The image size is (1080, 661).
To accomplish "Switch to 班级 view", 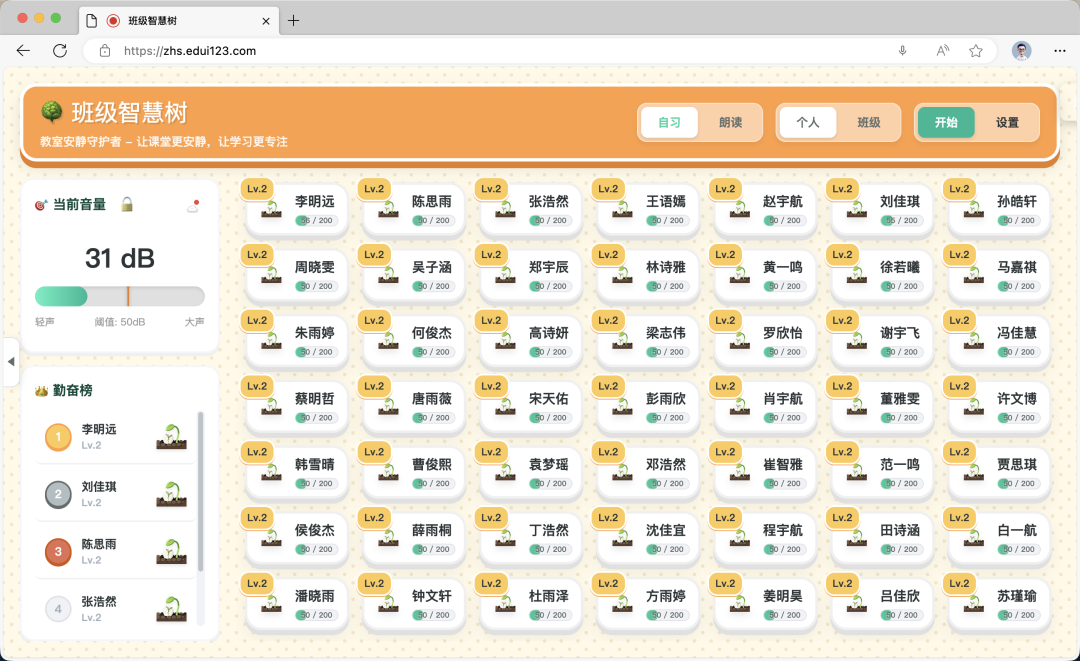I will point(868,122).
